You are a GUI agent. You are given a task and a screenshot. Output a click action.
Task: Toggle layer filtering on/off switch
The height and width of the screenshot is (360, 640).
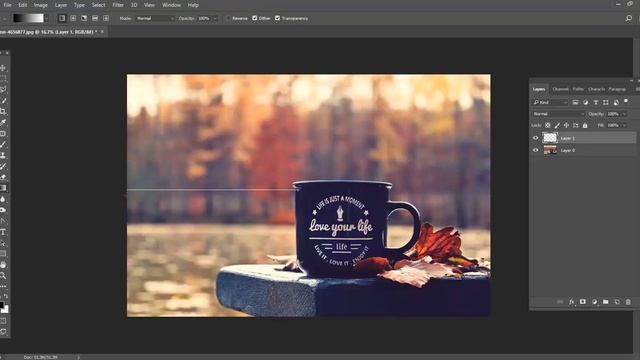click(x=626, y=101)
